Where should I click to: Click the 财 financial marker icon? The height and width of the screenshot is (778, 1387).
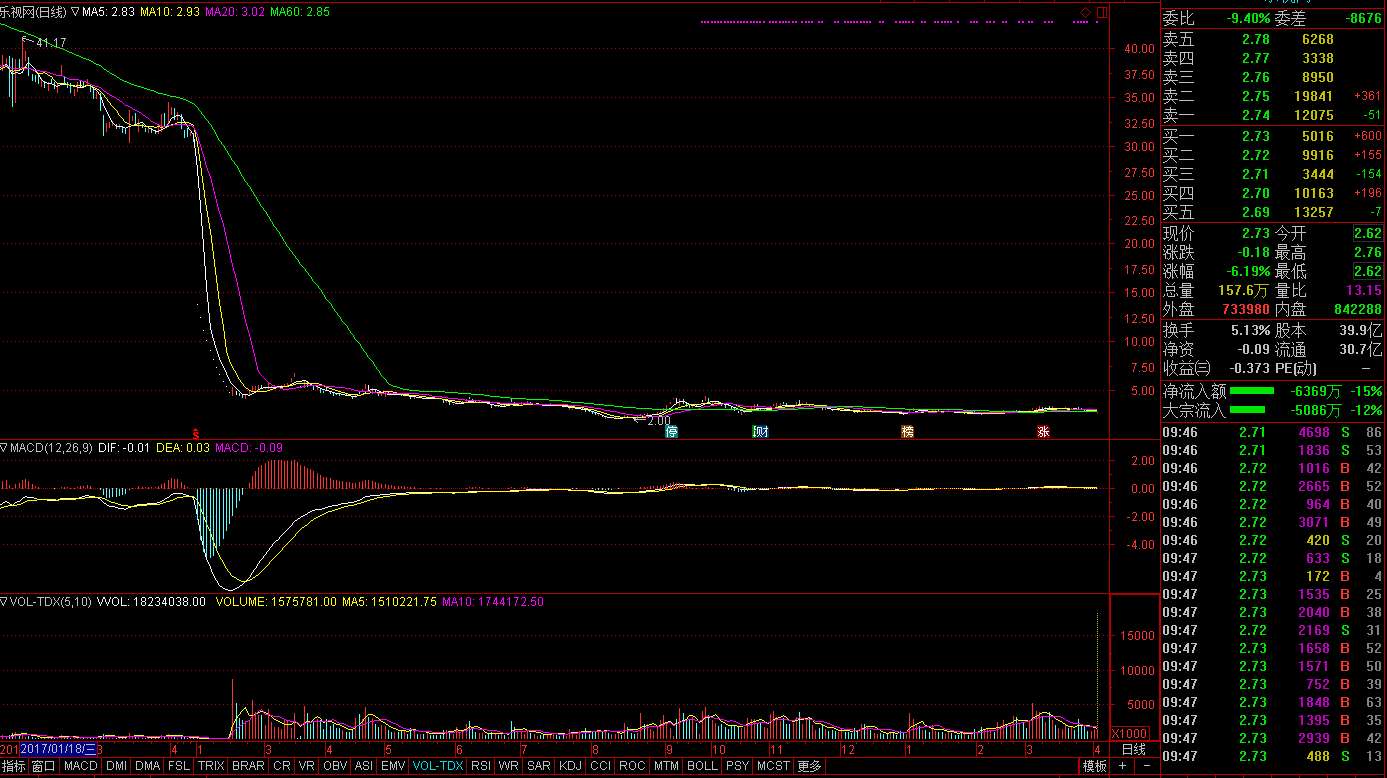click(x=760, y=432)
